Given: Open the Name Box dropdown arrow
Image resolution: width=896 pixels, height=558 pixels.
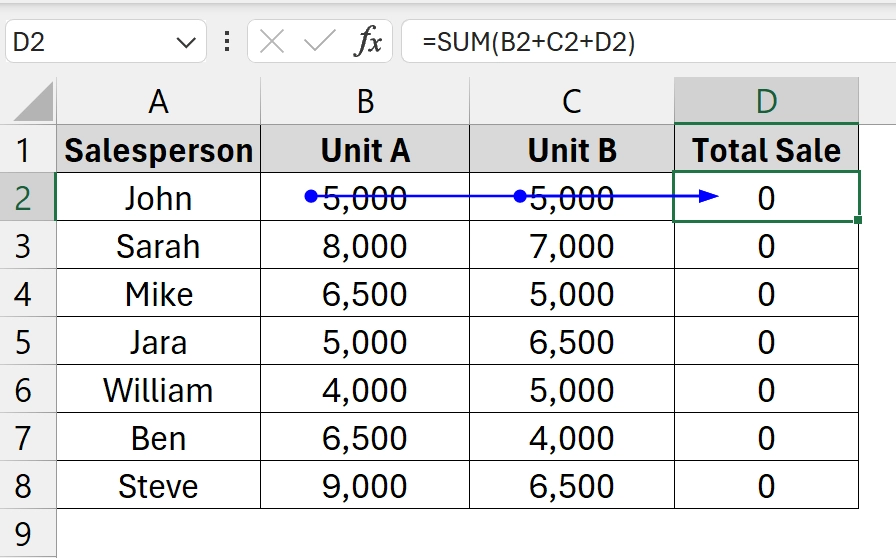Looking at the screenshot, I should [x=186, y=42].
